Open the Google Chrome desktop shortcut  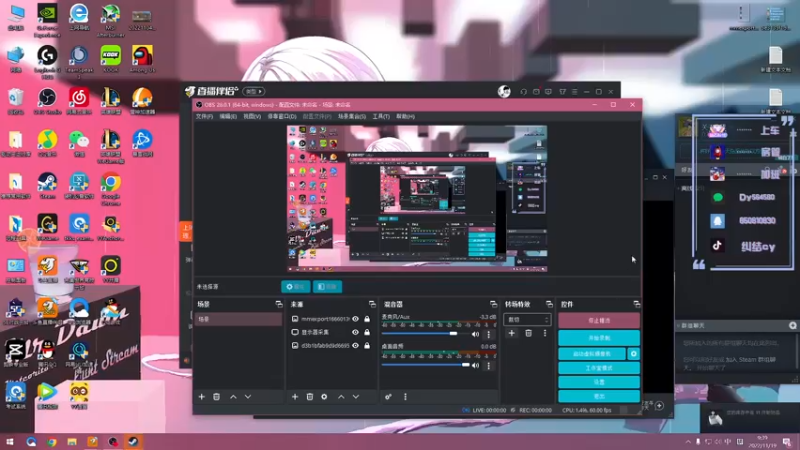[x=111, y=188]
